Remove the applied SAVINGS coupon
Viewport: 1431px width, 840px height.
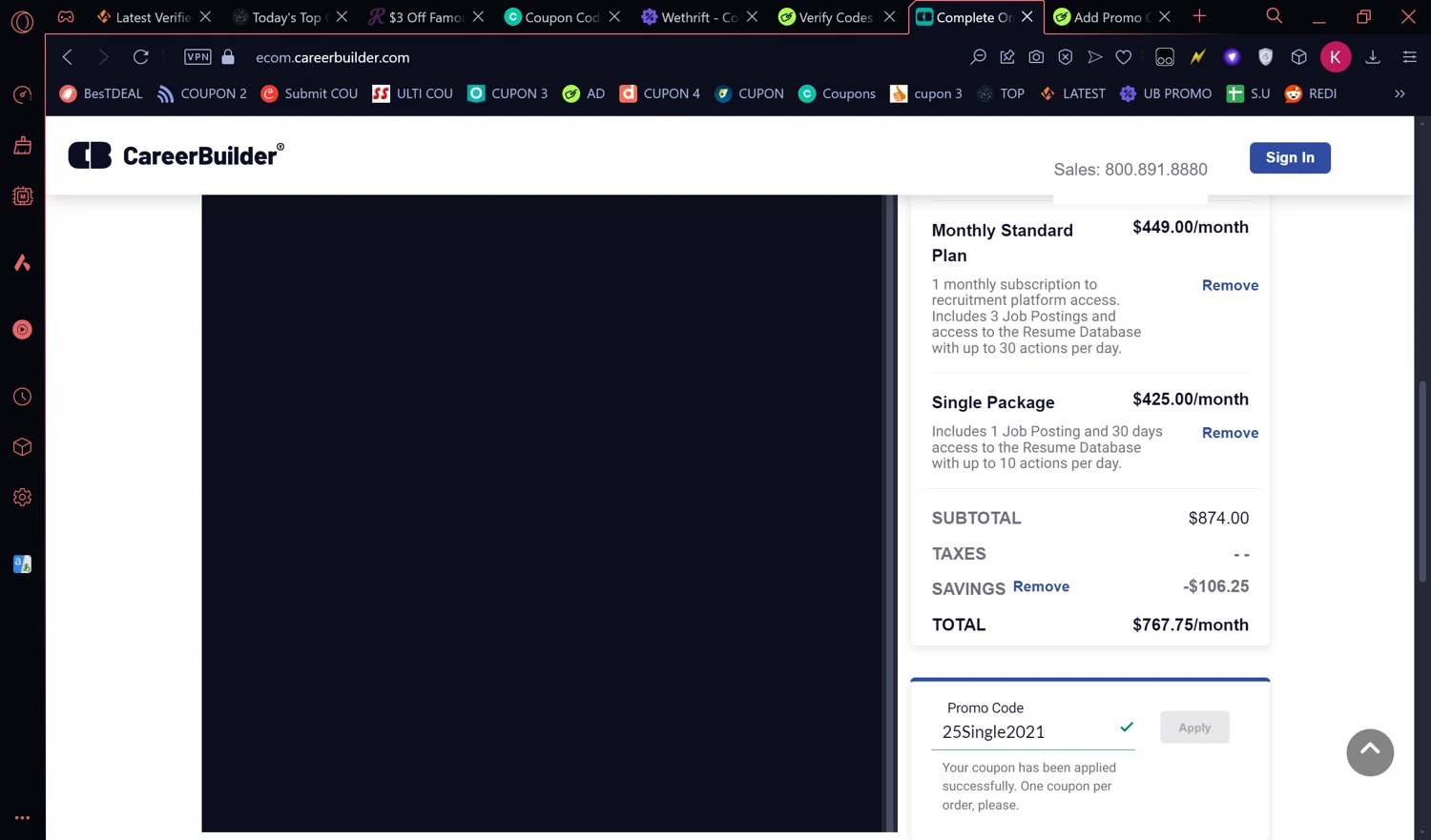coord(1041,586)
